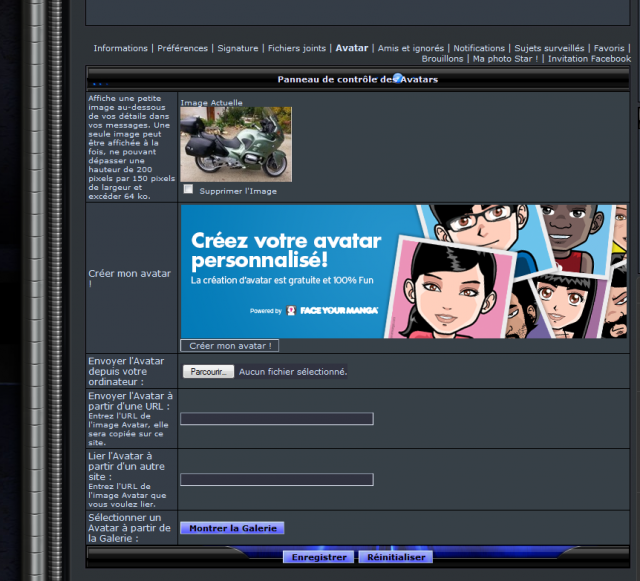Select the Avatar tab
Viewport: 640px width, 581px height.
[352, 48]
